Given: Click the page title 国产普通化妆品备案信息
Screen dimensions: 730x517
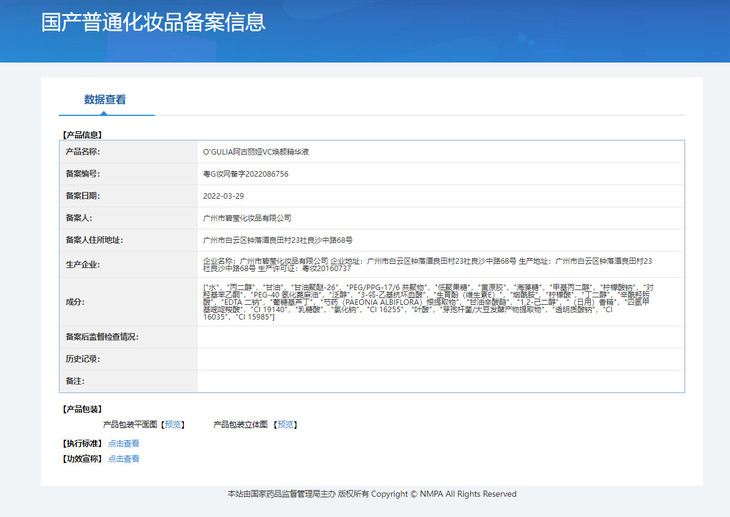Looking at the screenshot, I should 153,23.
